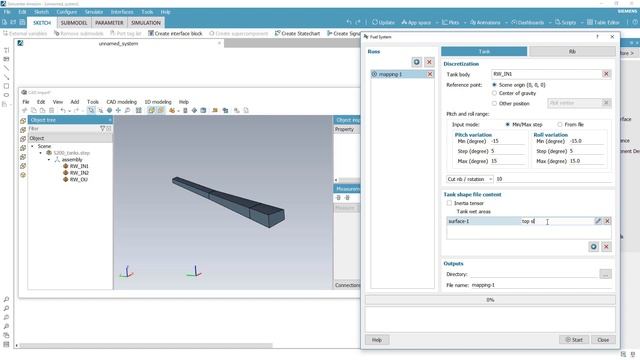This screenshot has height=360, width=640.
Task: Browse for output directory with ellipsis button
Action: point(606,274)
